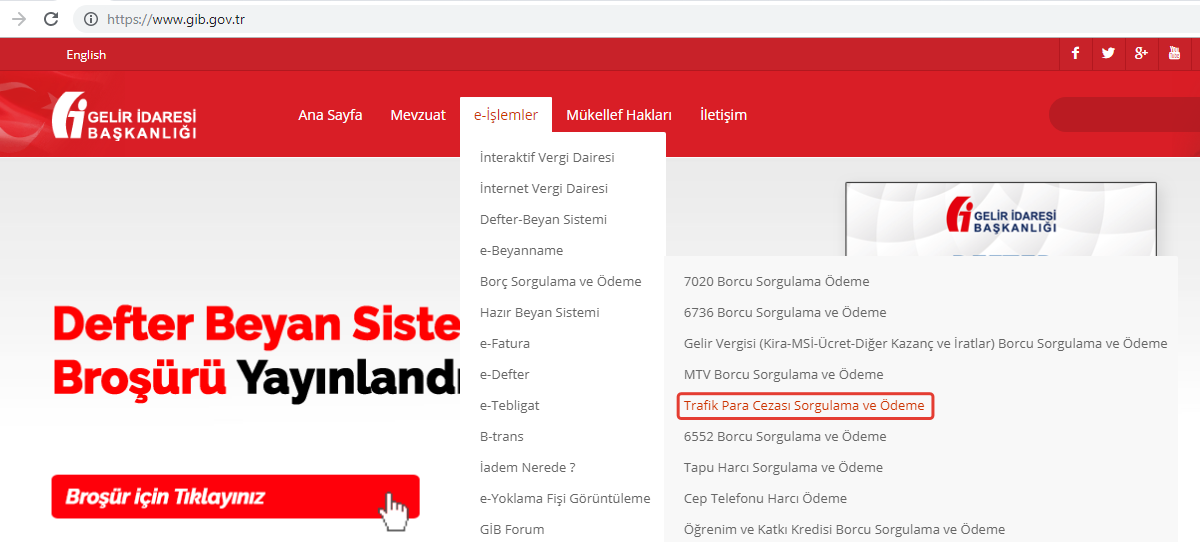
Task: Go to Ana Sayfa
Action: click(x=330, y=115)
